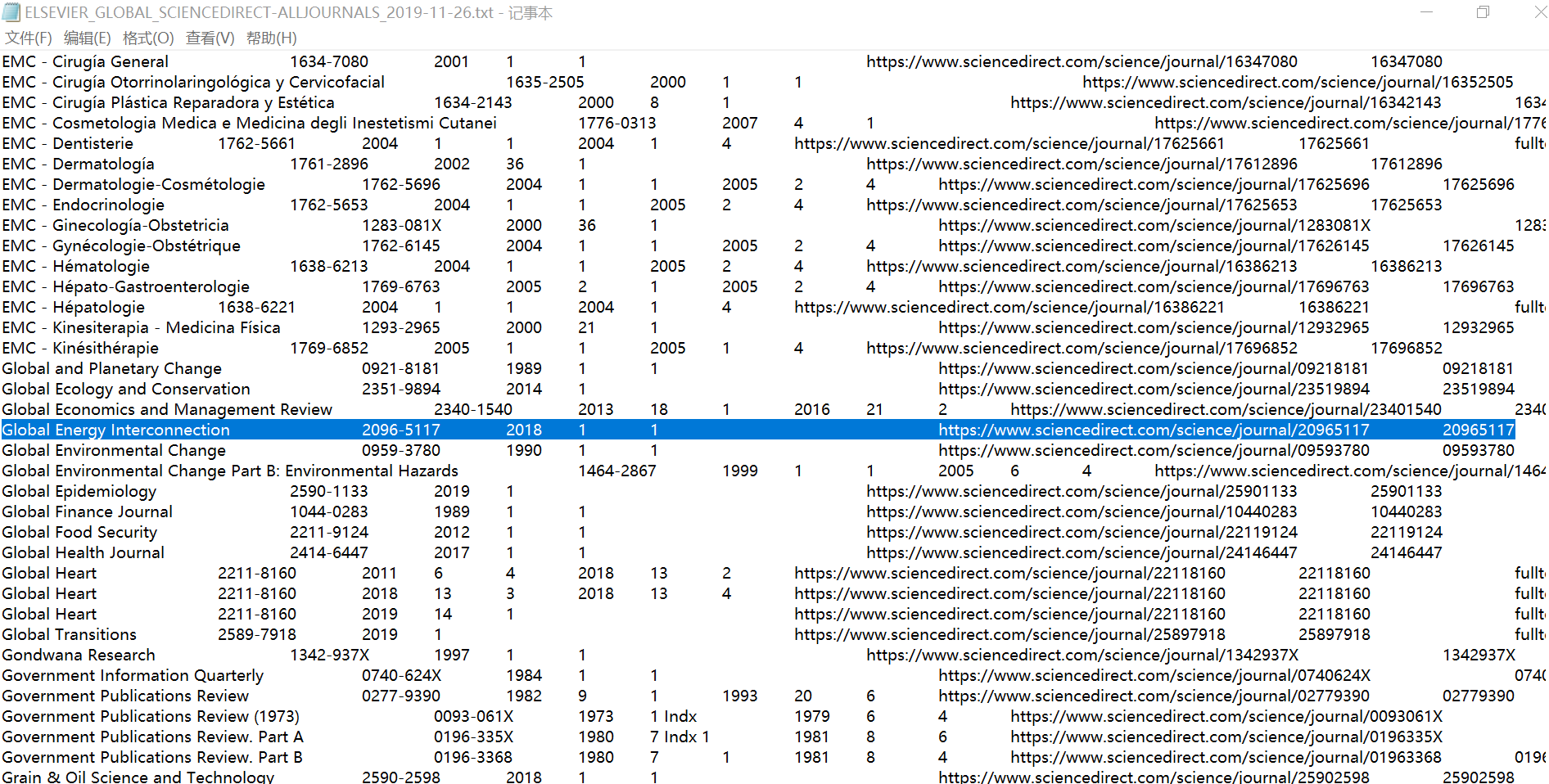Click 'Government Publications Review. Part B'
1549x784 pixels.
tap(152, 757)
